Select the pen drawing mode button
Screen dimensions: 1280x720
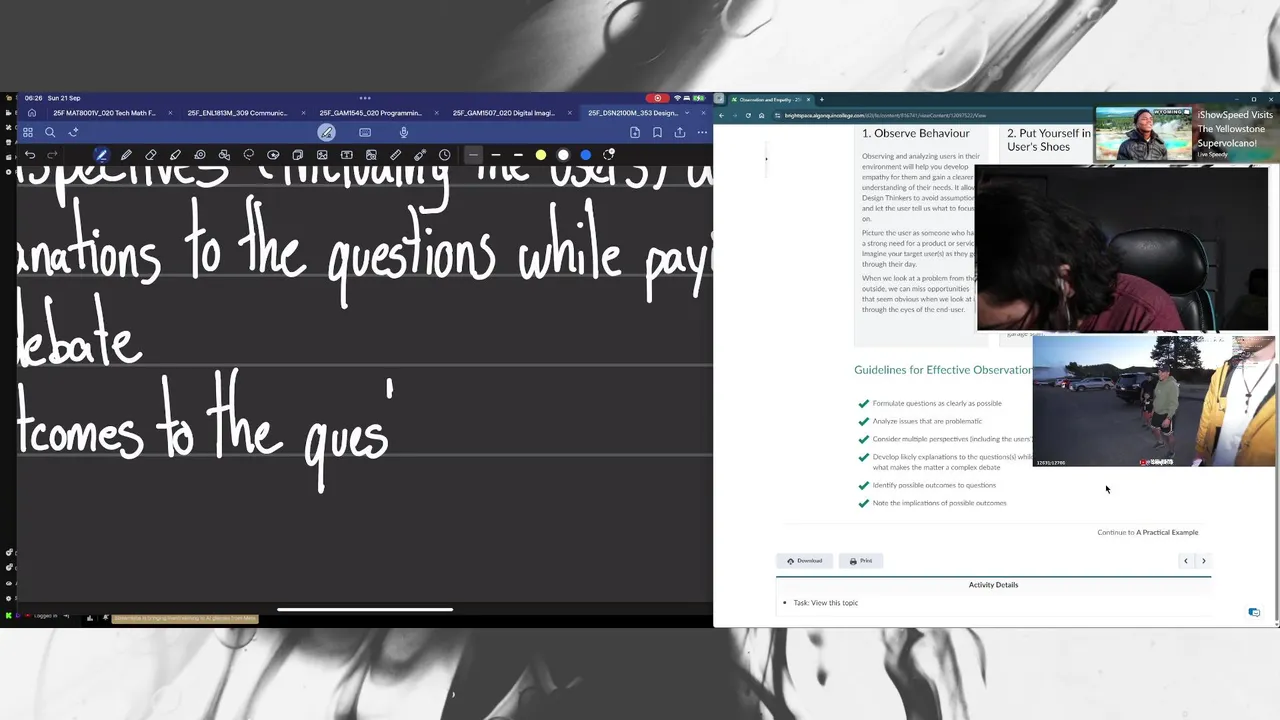click(326, 132)
